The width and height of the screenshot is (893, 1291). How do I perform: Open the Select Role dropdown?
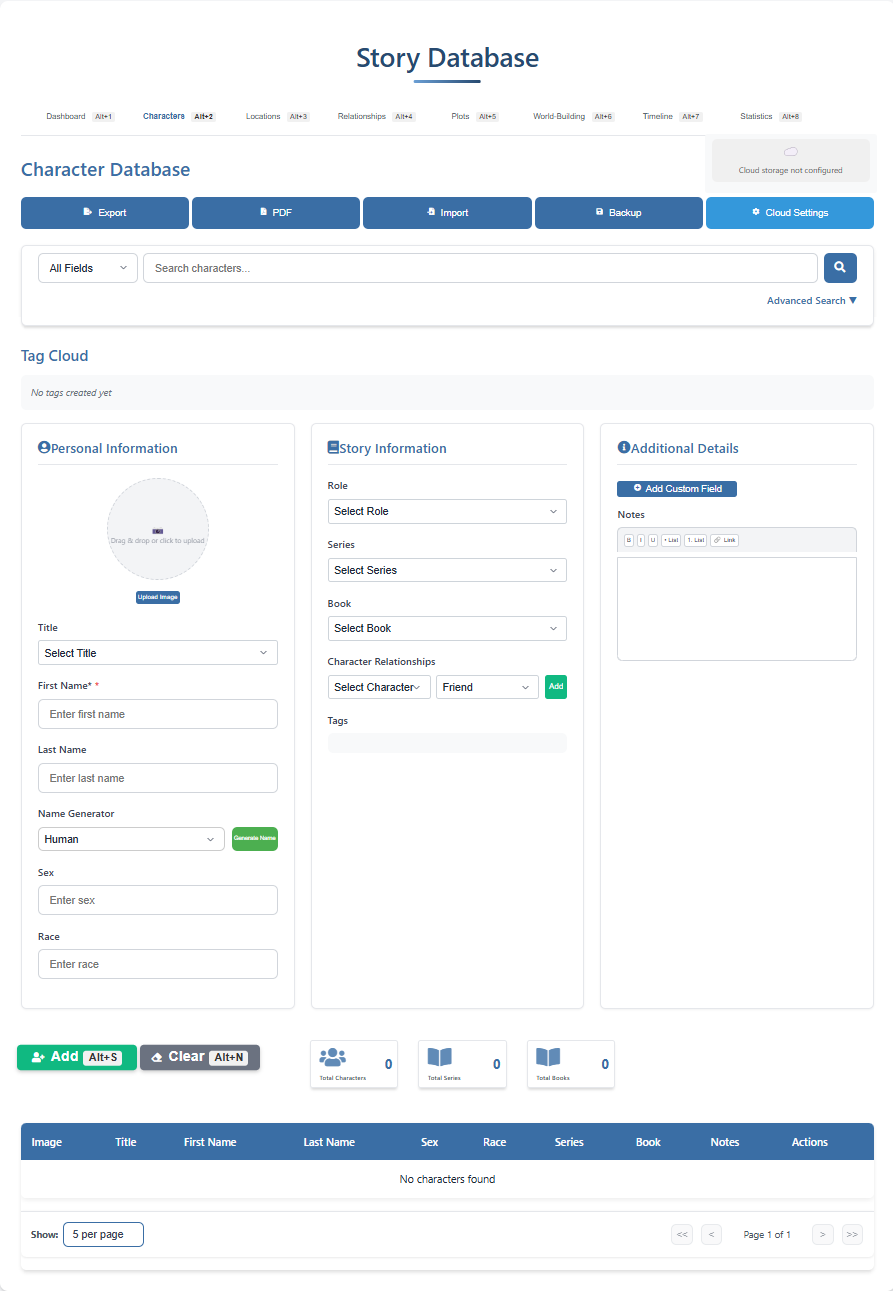click(x=447, y=511)
